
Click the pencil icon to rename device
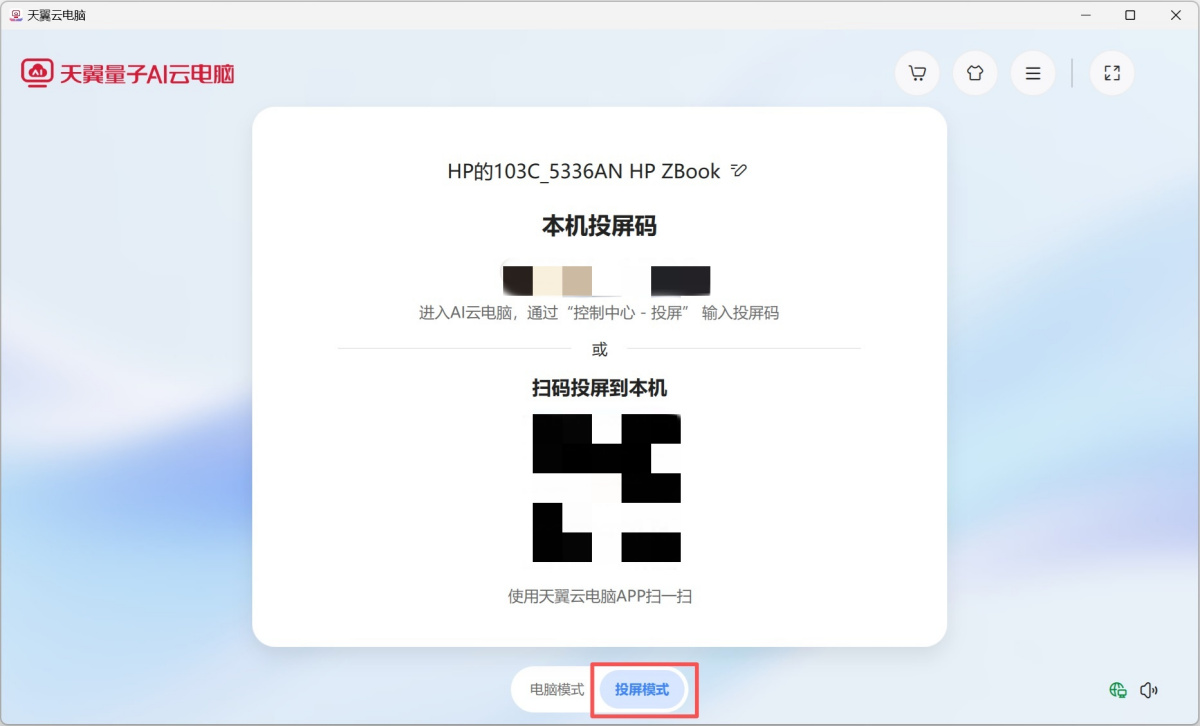point(739,171)
